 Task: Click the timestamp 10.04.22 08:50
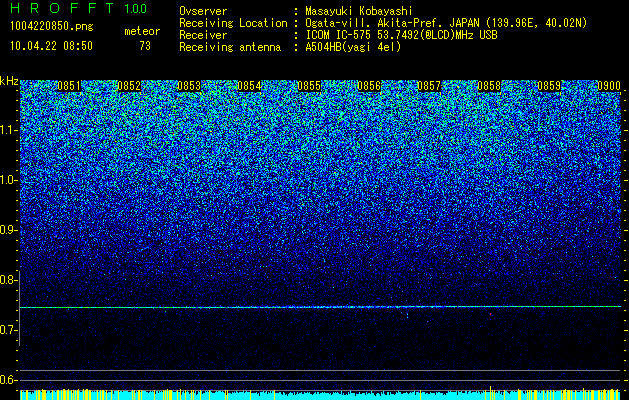pyautogui.click(x=51, y=46)
